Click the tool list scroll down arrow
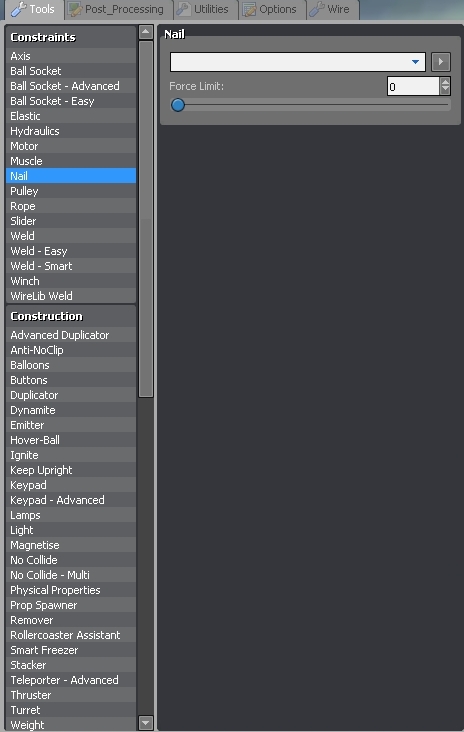 [x=146, y=723]
